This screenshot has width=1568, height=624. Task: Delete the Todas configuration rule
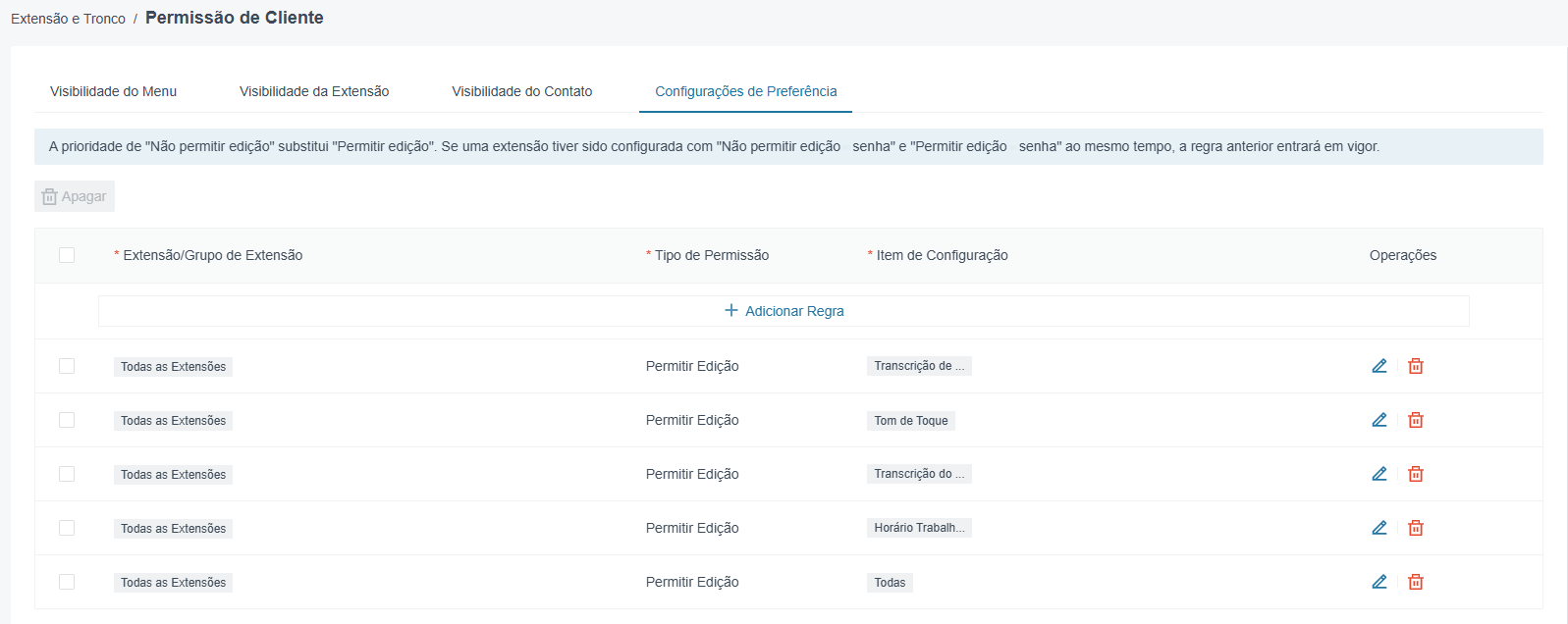point(1416,582)
